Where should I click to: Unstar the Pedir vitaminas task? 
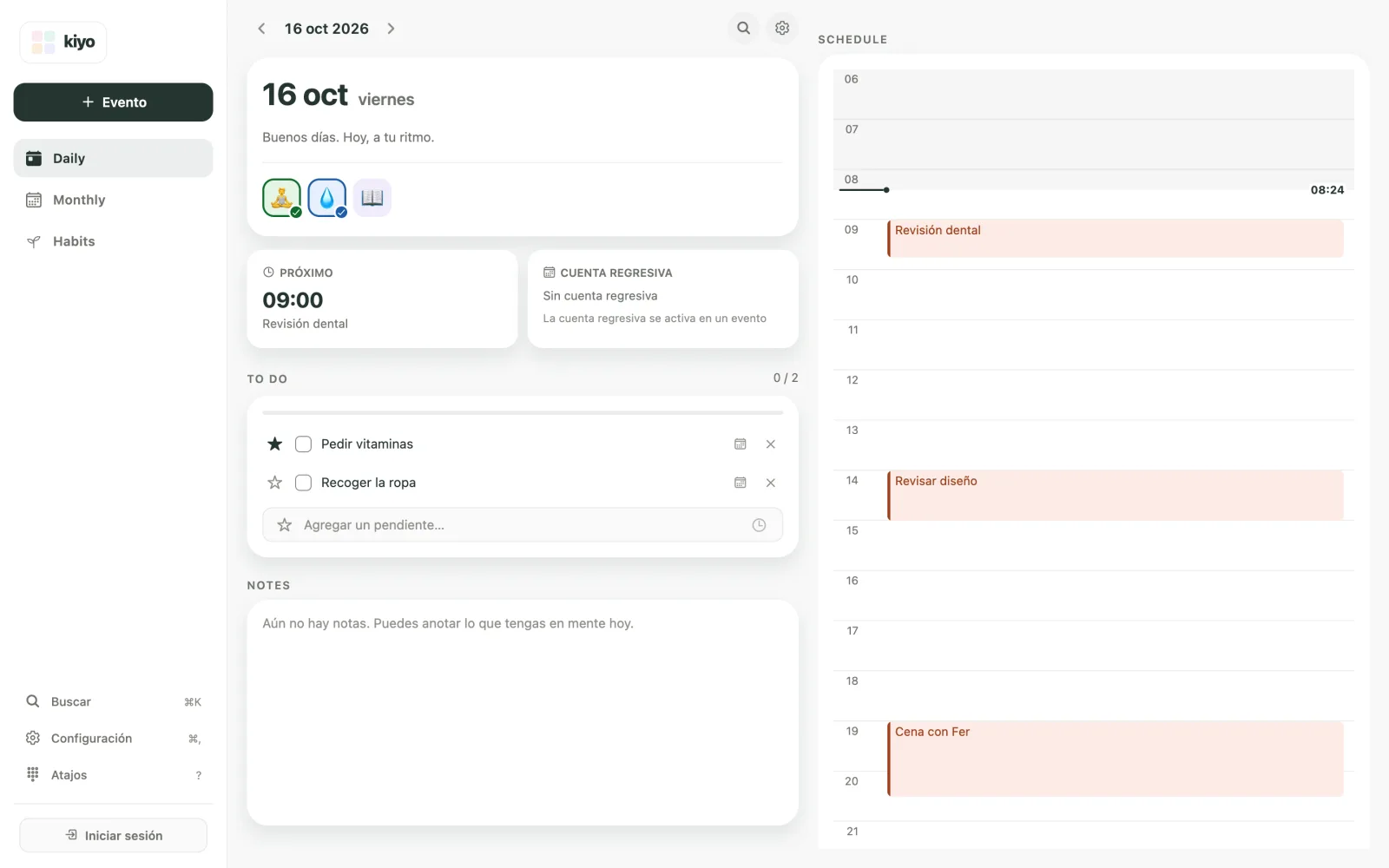tap(275, 444)
